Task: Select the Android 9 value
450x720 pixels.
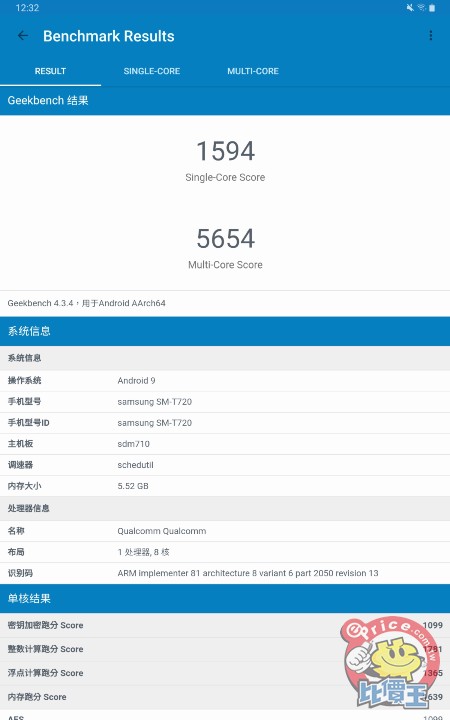Action: pyautogui.click(x=136, y=381)
